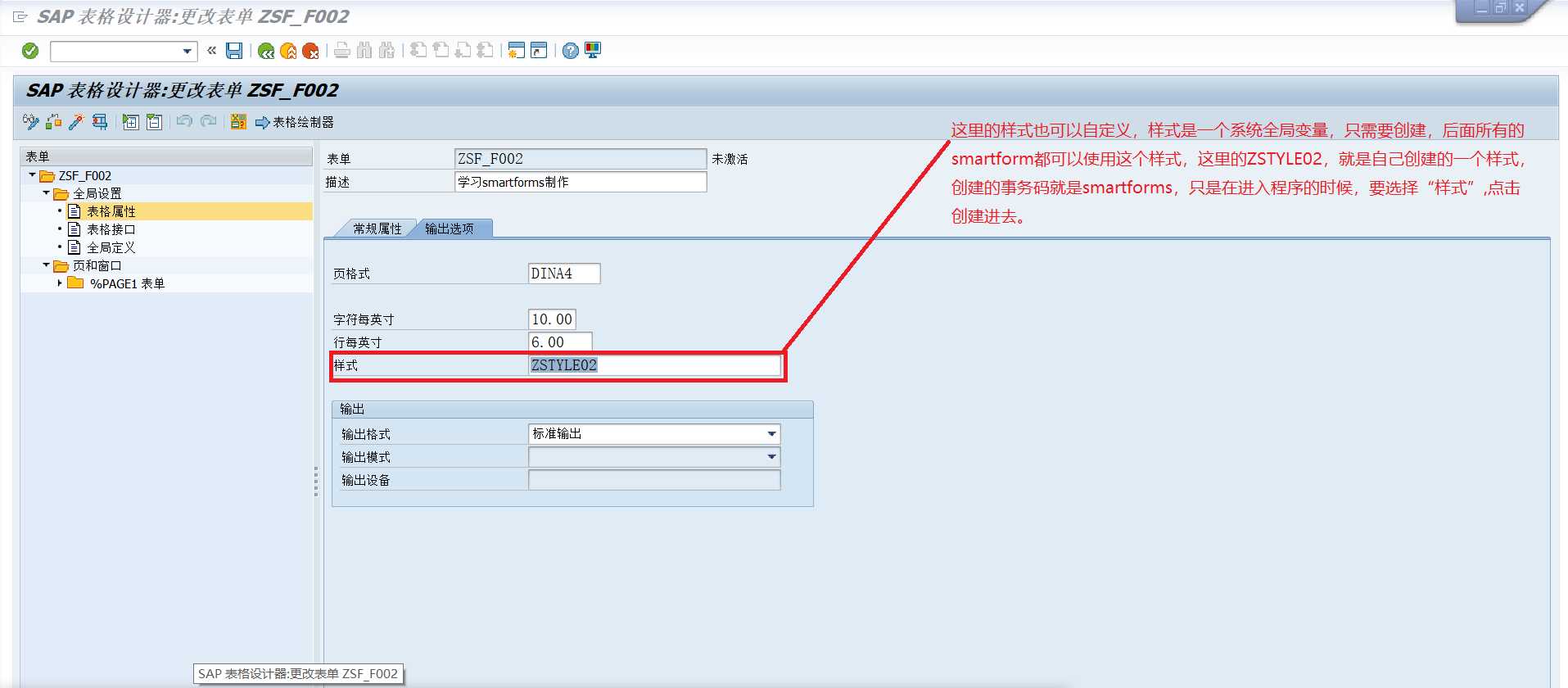Click the splitter handle beside the tree
1568x688 pixels.
[316, 482]
